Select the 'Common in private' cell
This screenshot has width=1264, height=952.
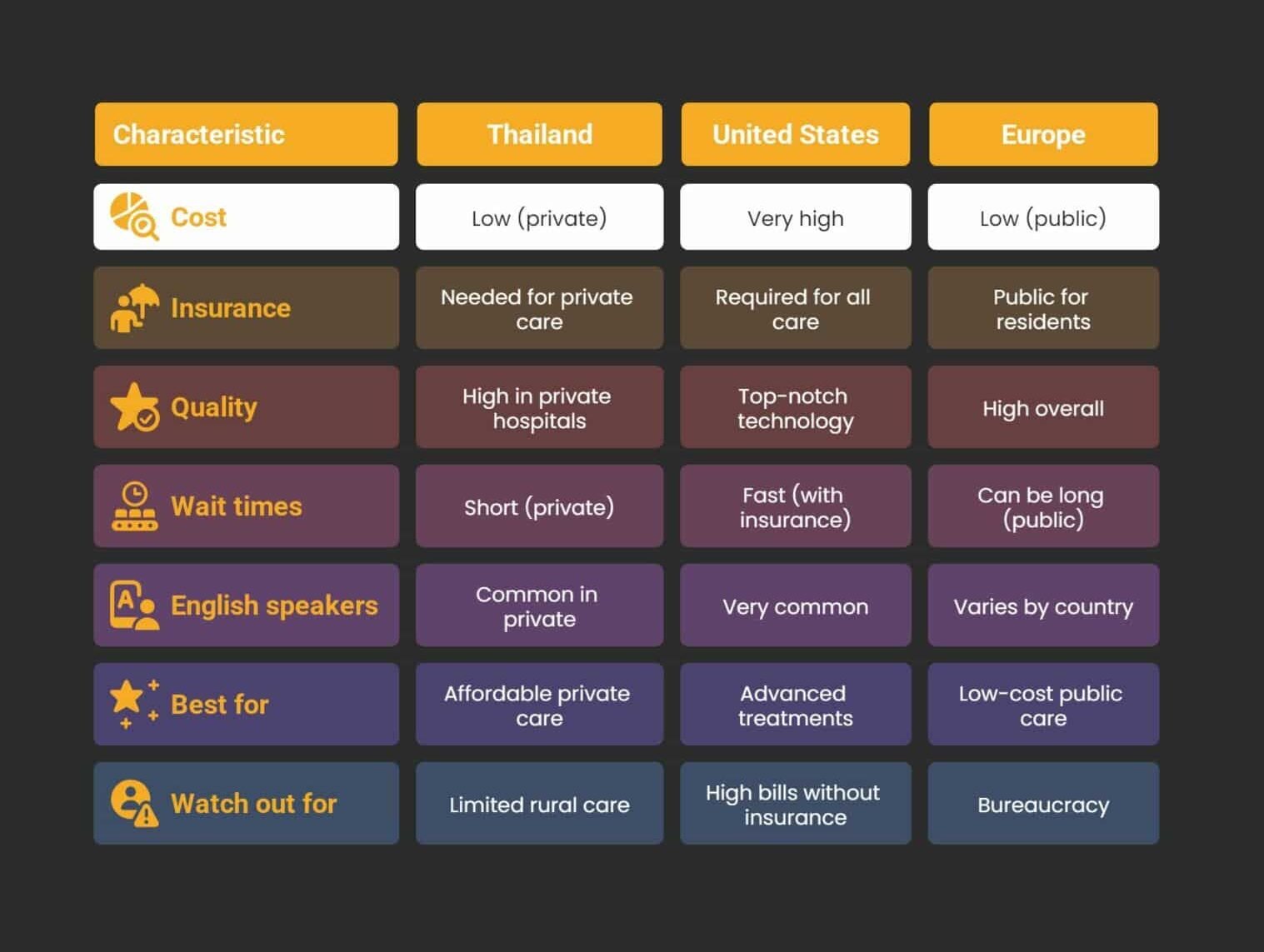(539, 605)
